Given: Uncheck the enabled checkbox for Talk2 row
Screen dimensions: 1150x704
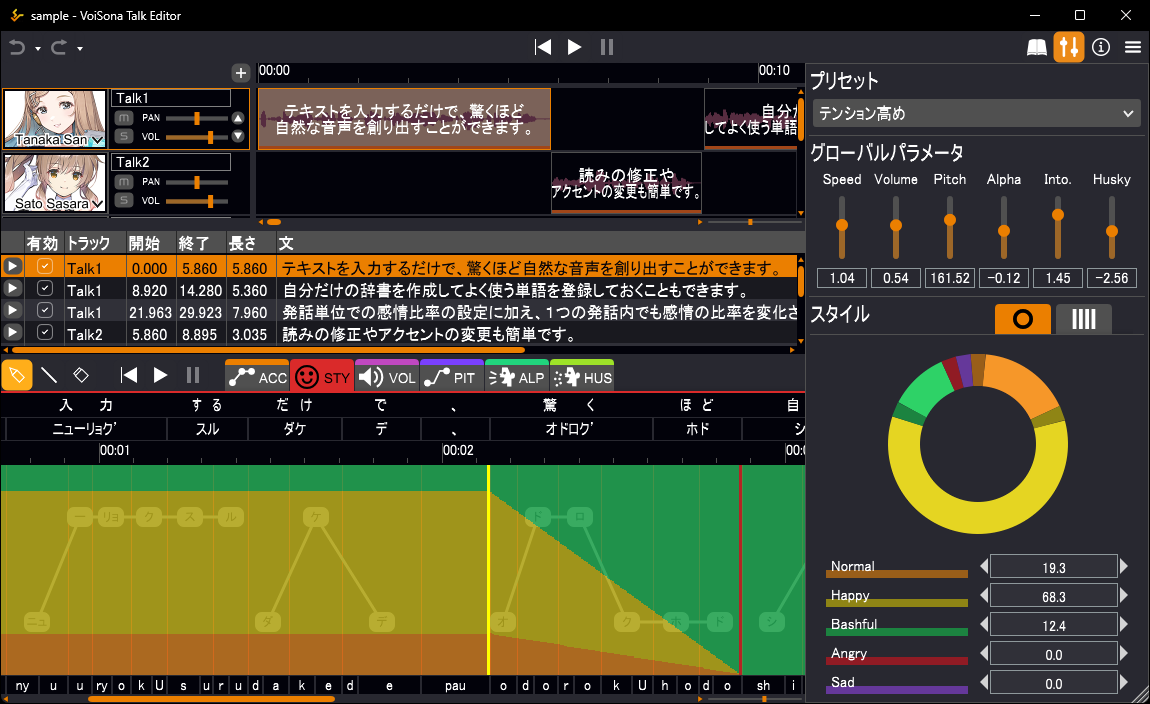Looking at the screenshot, I should (x=44, y=333).
